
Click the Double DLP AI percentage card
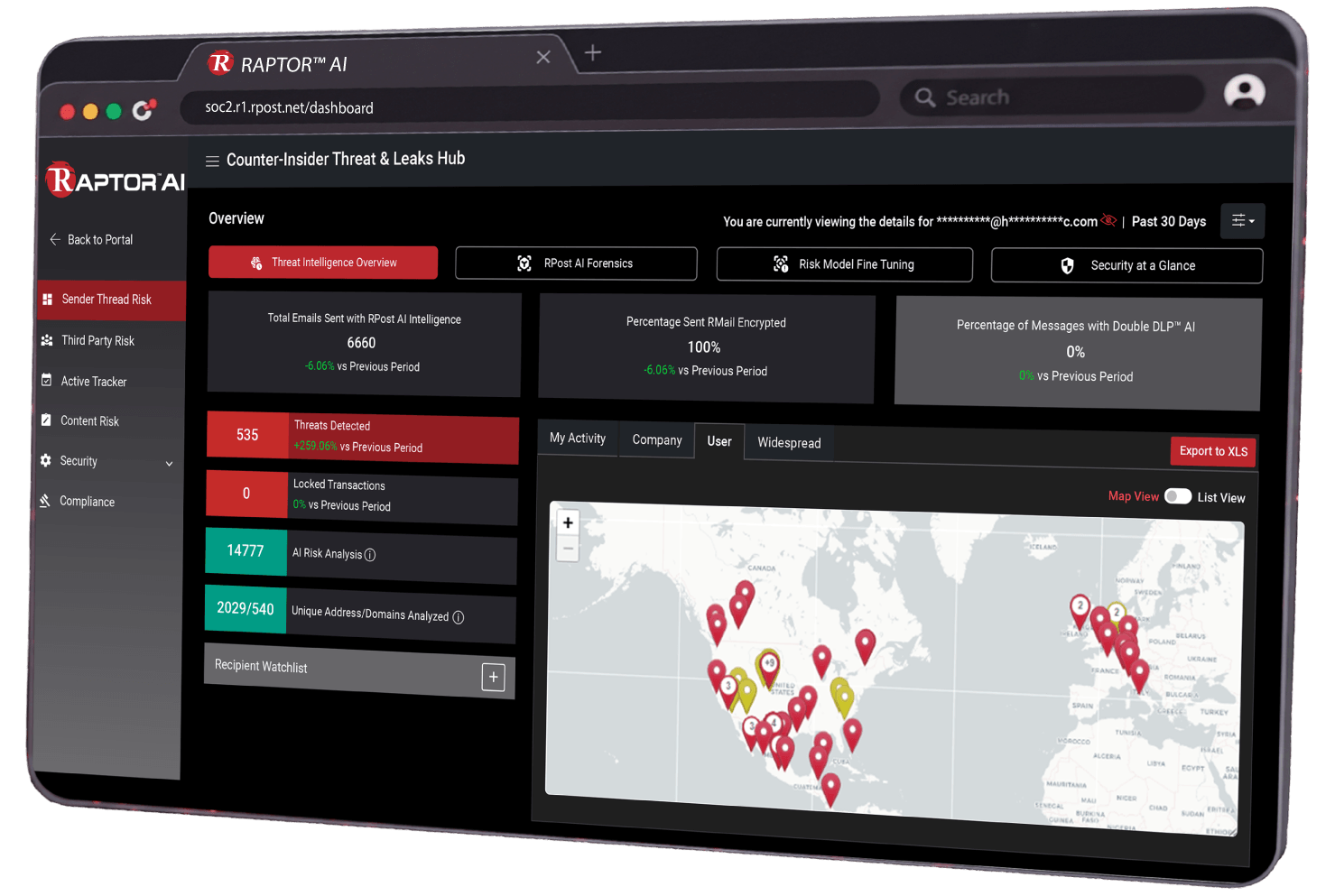(x=1078, y=354)
